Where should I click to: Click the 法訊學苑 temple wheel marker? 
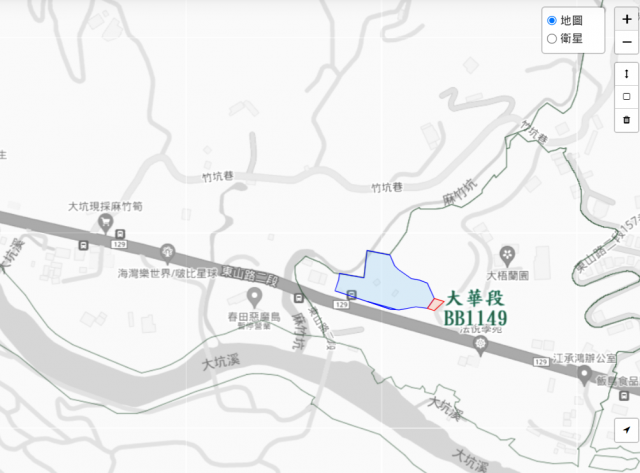pyautogui.click(x=480, y=345)
